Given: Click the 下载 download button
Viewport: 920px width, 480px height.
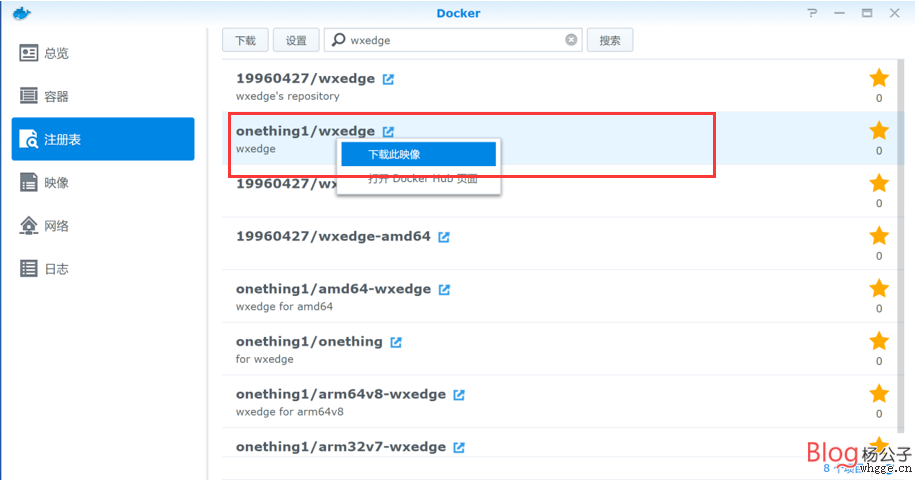Looking at the screenshot, I should pos(245,40).
